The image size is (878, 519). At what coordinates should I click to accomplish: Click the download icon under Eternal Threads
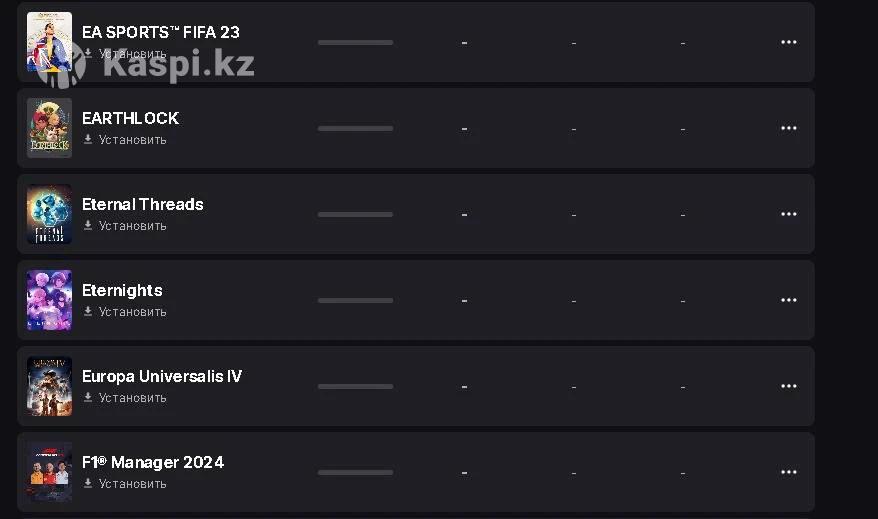(88, 226)
